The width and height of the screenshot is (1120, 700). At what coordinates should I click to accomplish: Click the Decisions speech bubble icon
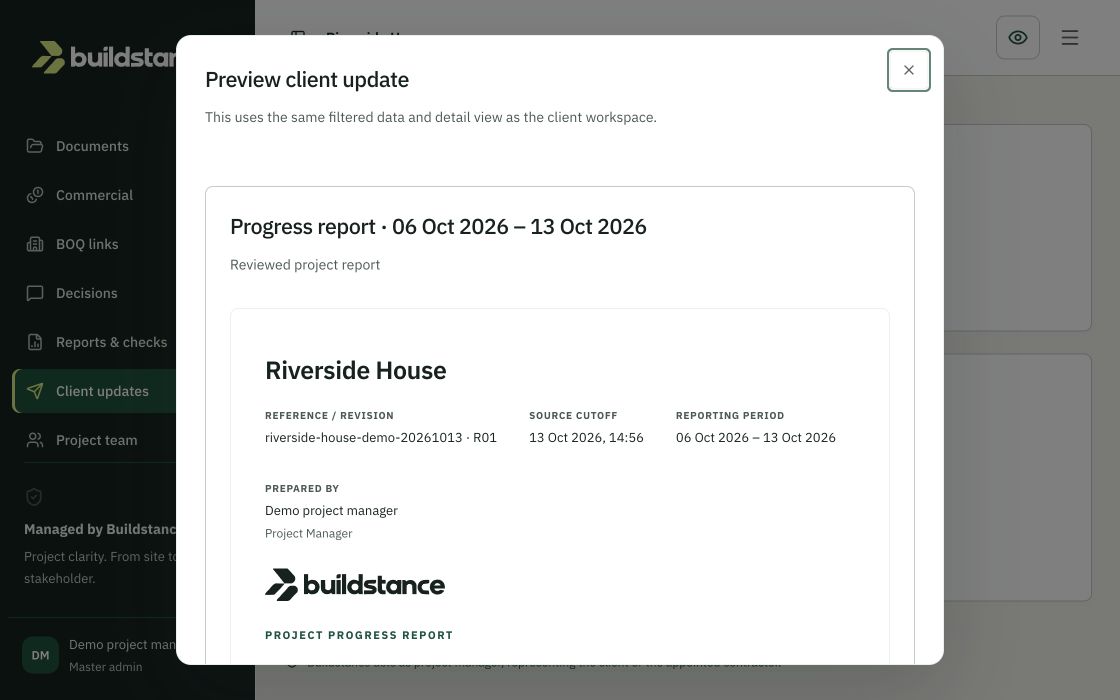click(35, 293)
